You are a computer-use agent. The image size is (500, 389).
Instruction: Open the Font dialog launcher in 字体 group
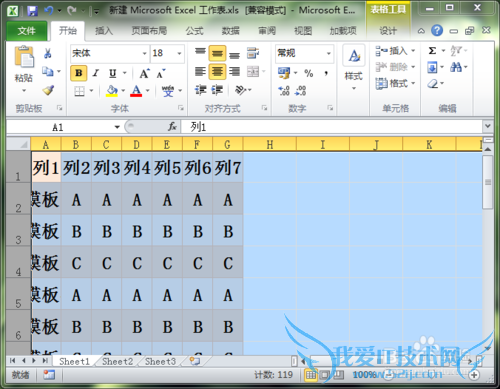tap(181, 108)
